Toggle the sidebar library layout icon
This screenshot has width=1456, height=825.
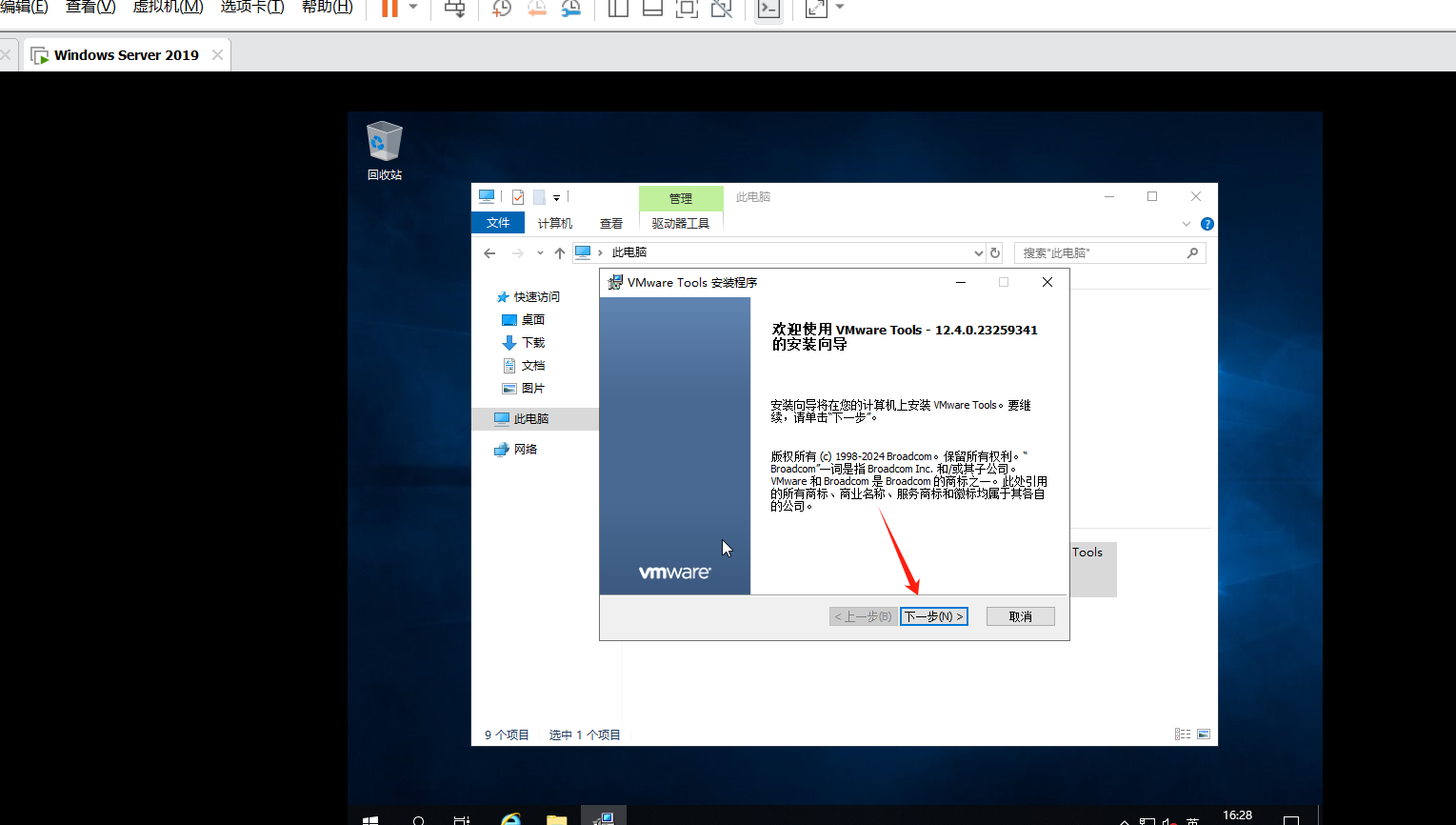click(618, 9)
